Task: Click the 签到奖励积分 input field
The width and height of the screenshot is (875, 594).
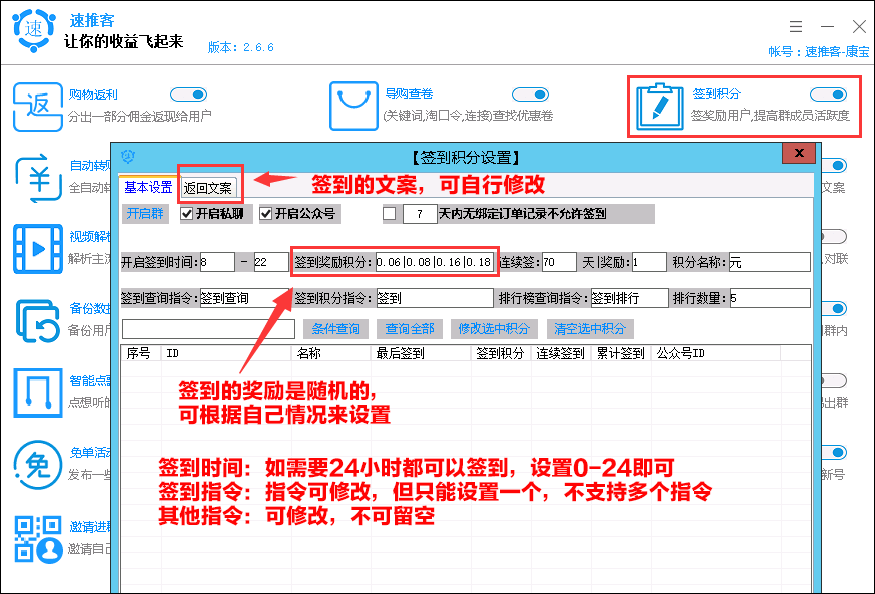Action: (x=435, y=262)
